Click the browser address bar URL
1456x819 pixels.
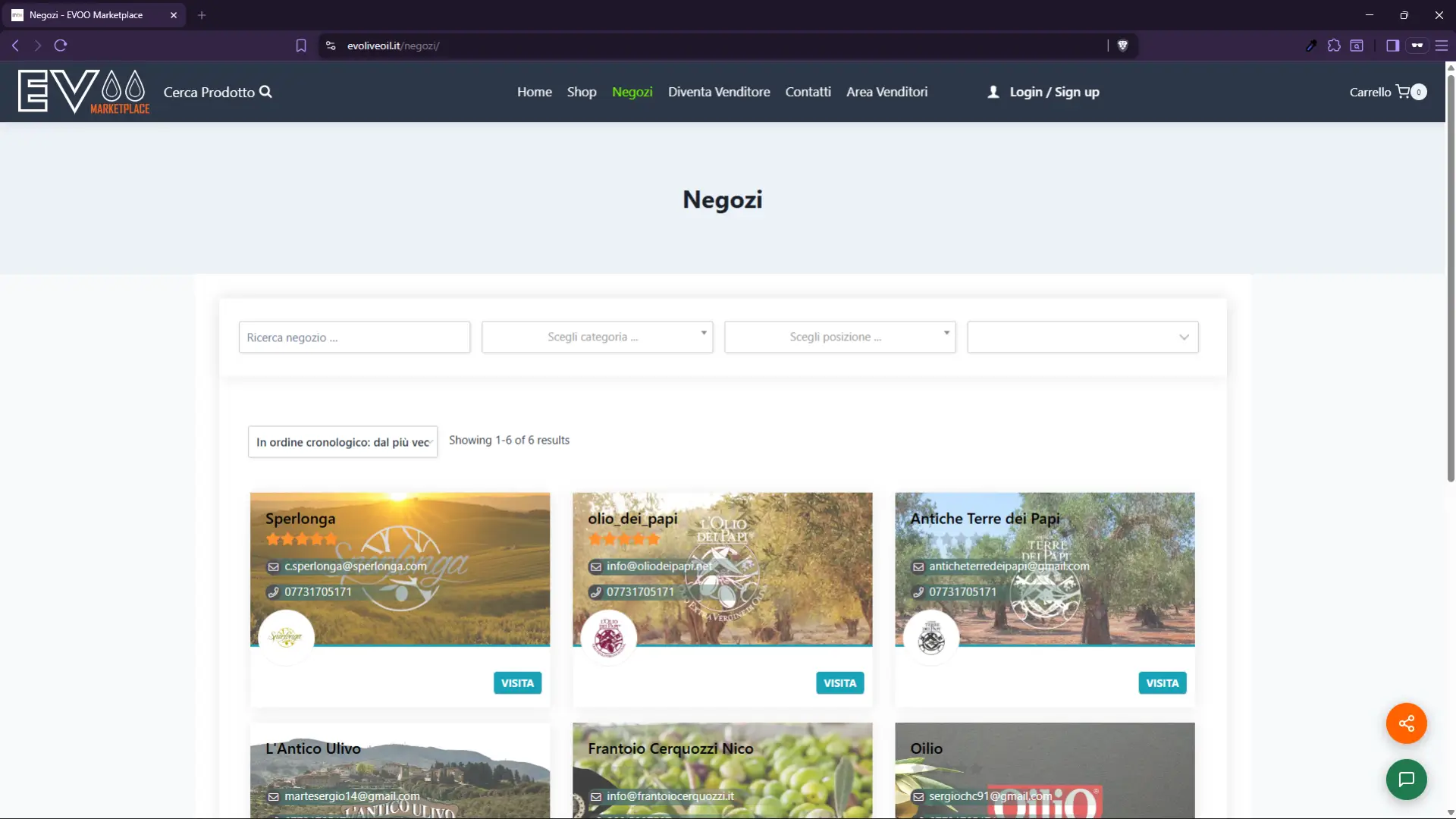[393, 45]
